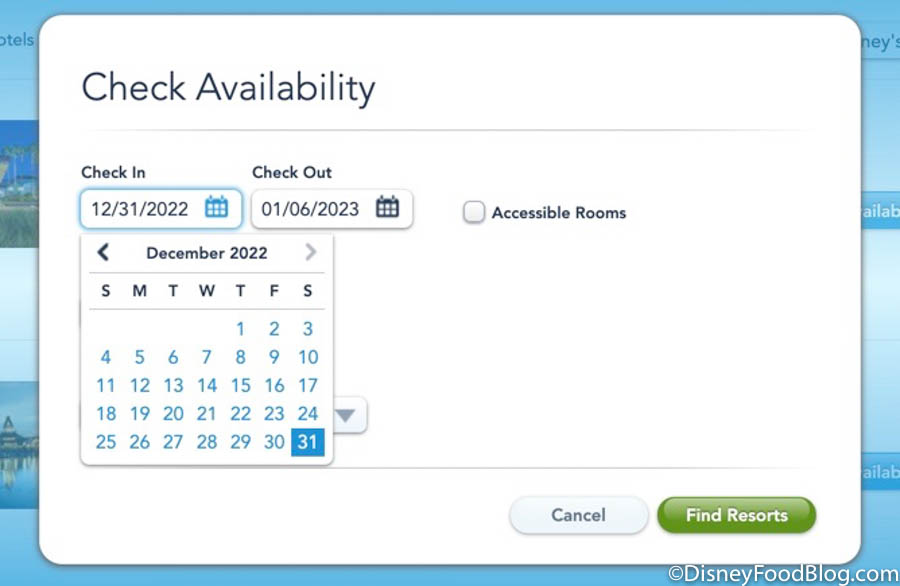
Task: Pick December 10 in the calendar
Action: 308,357
